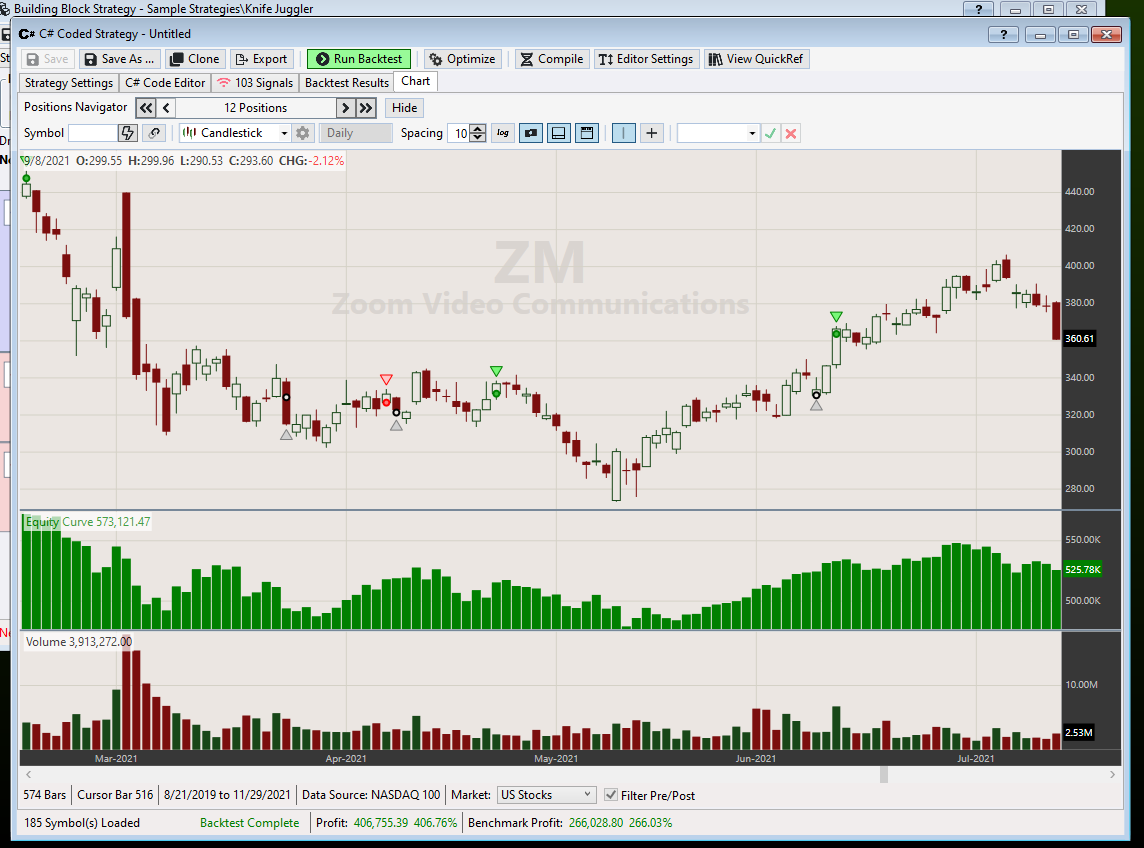The width and height of the screenshot is (1144, 848).
Task: Click help button in Building Block Strategy window
Action: pos(978,9)
